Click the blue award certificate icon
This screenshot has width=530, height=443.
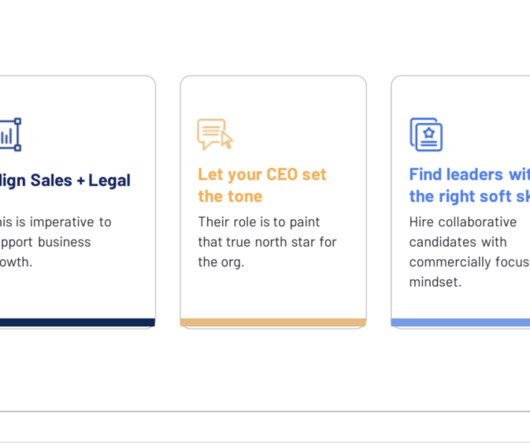[x=426, y=134]
